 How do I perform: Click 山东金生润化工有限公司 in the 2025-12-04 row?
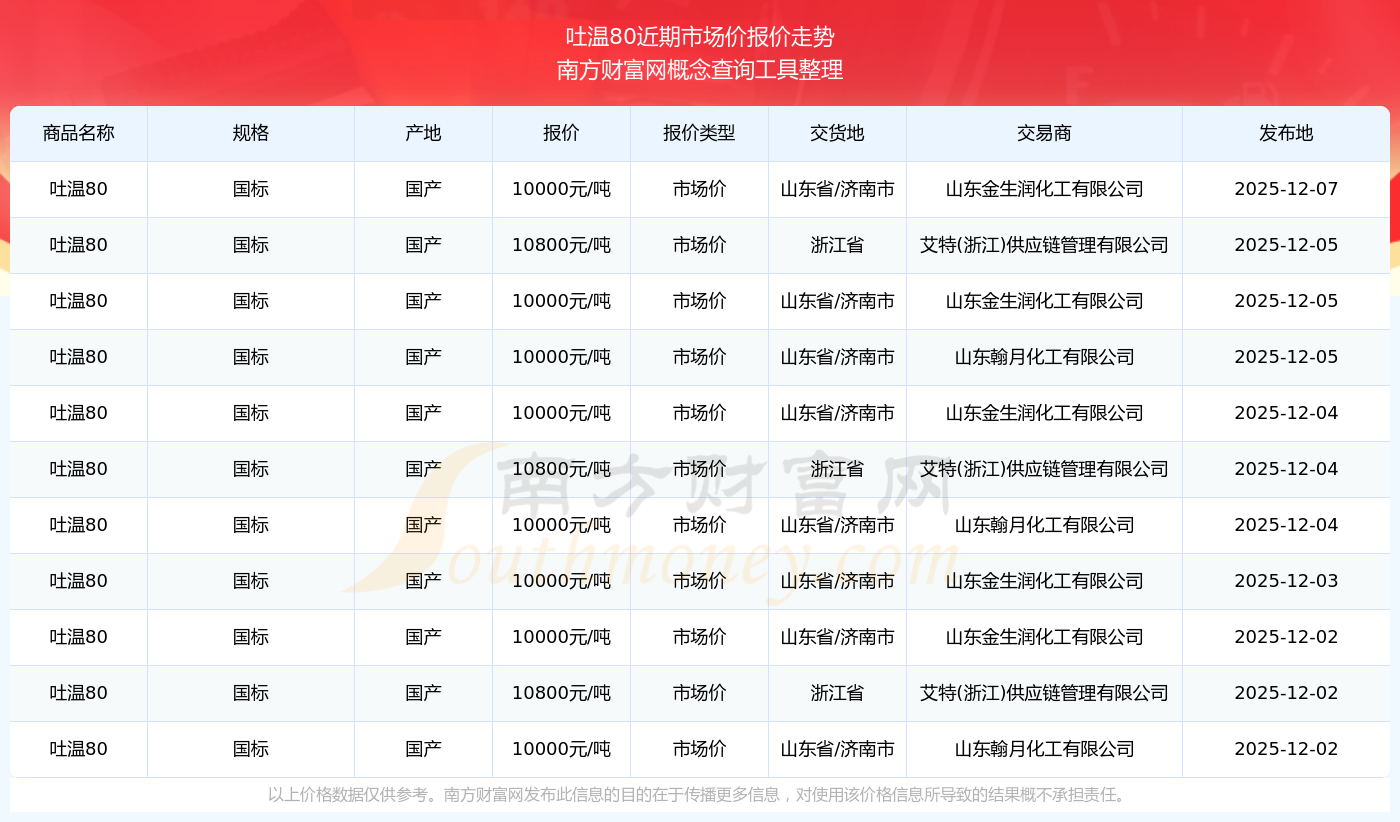pyautogui.click(x=1044, y=413)
